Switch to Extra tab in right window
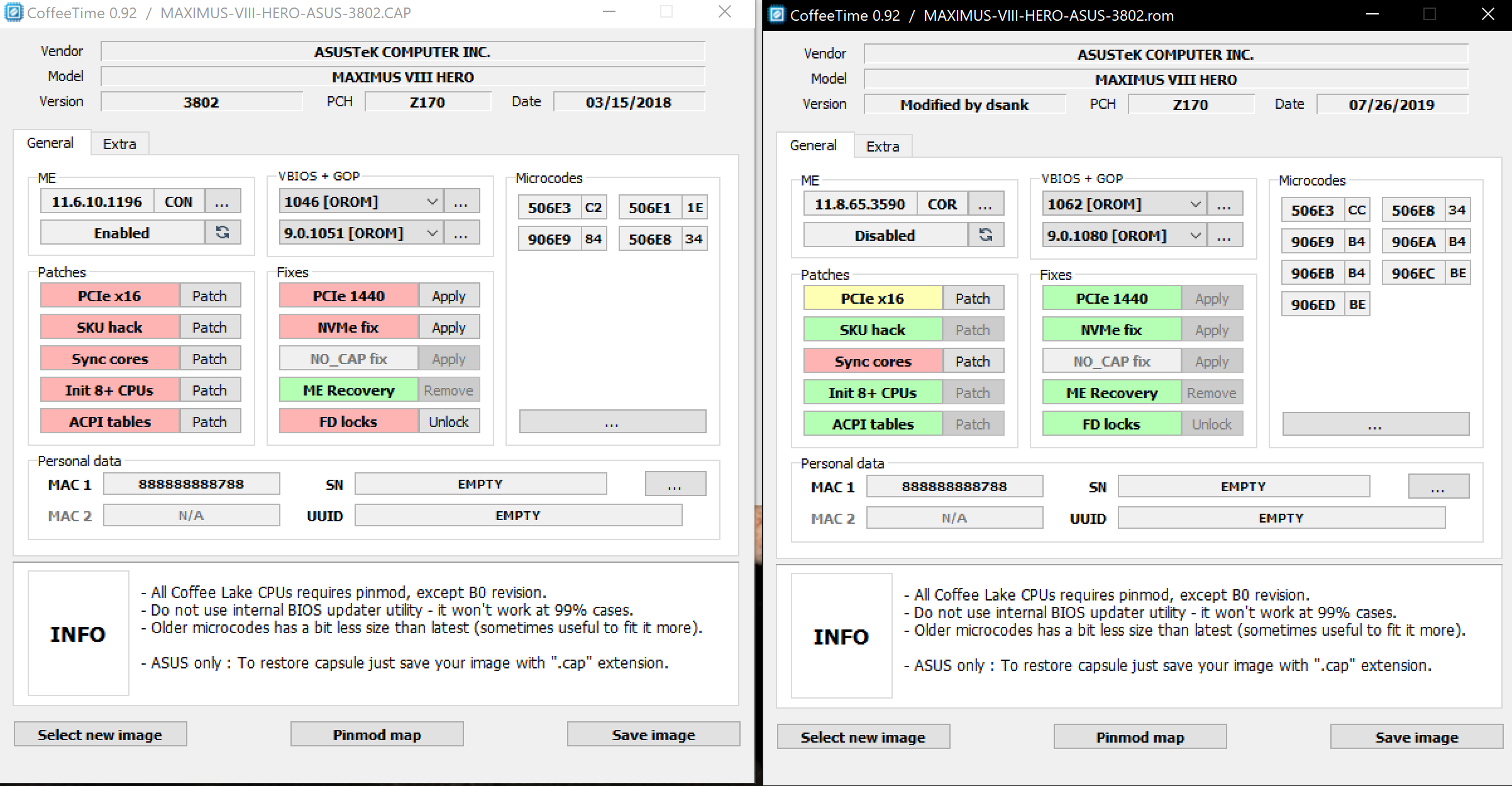 point(883,147)
